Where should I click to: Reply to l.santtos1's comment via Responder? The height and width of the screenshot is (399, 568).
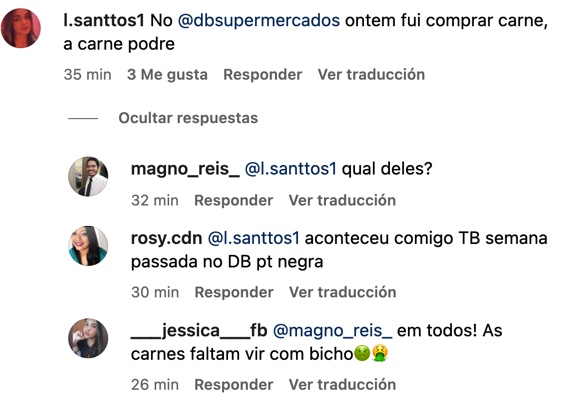click(263, 75)
